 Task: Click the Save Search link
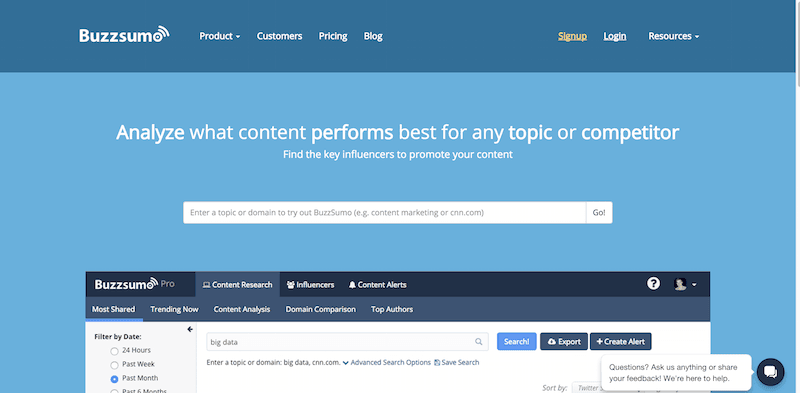[x=457, y=362]
